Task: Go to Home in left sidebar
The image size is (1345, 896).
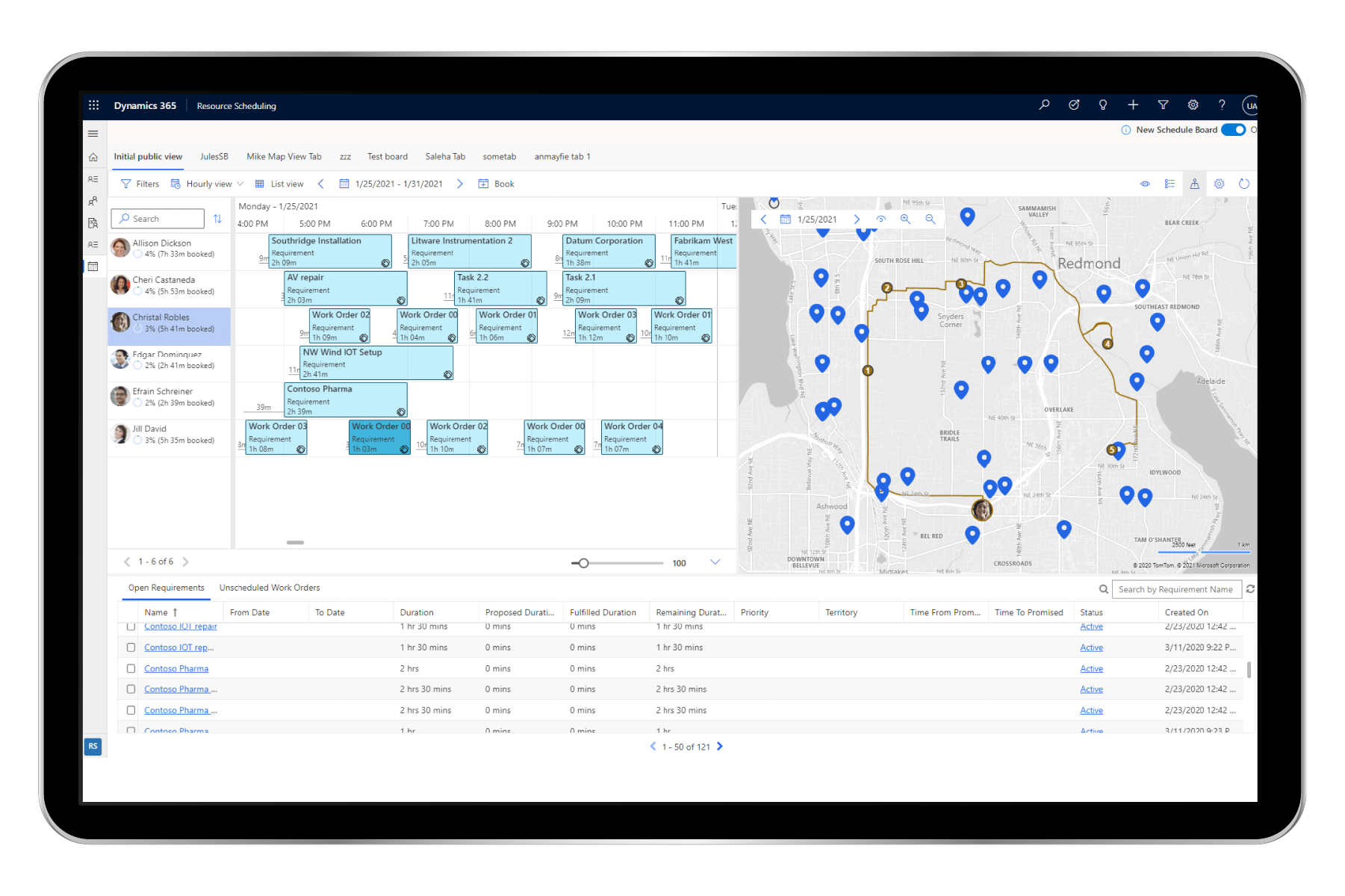Action: pyautogui.click(x=93, y=157)
